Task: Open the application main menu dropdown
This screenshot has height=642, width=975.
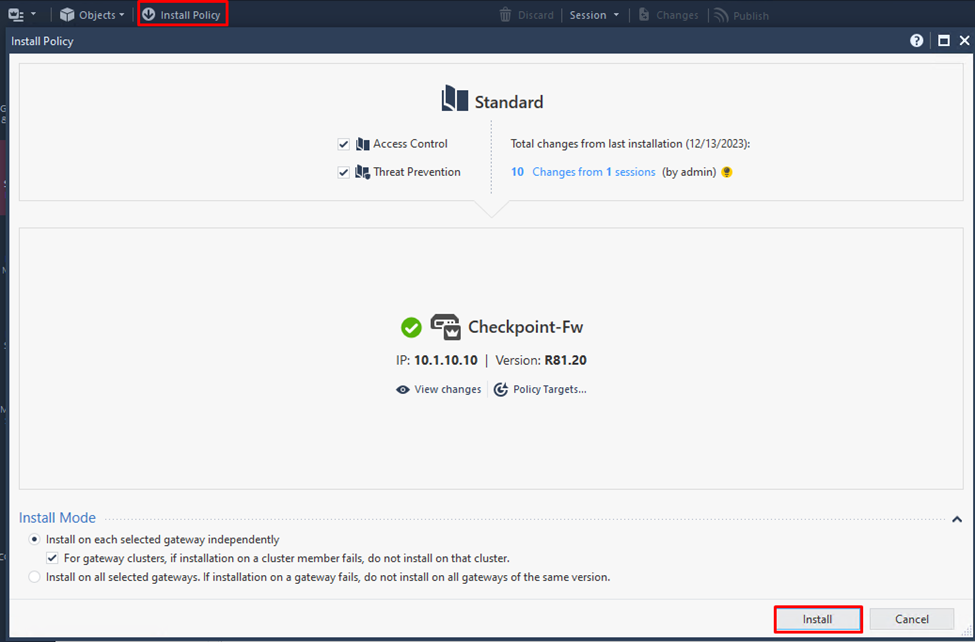Action: [21, 15]
